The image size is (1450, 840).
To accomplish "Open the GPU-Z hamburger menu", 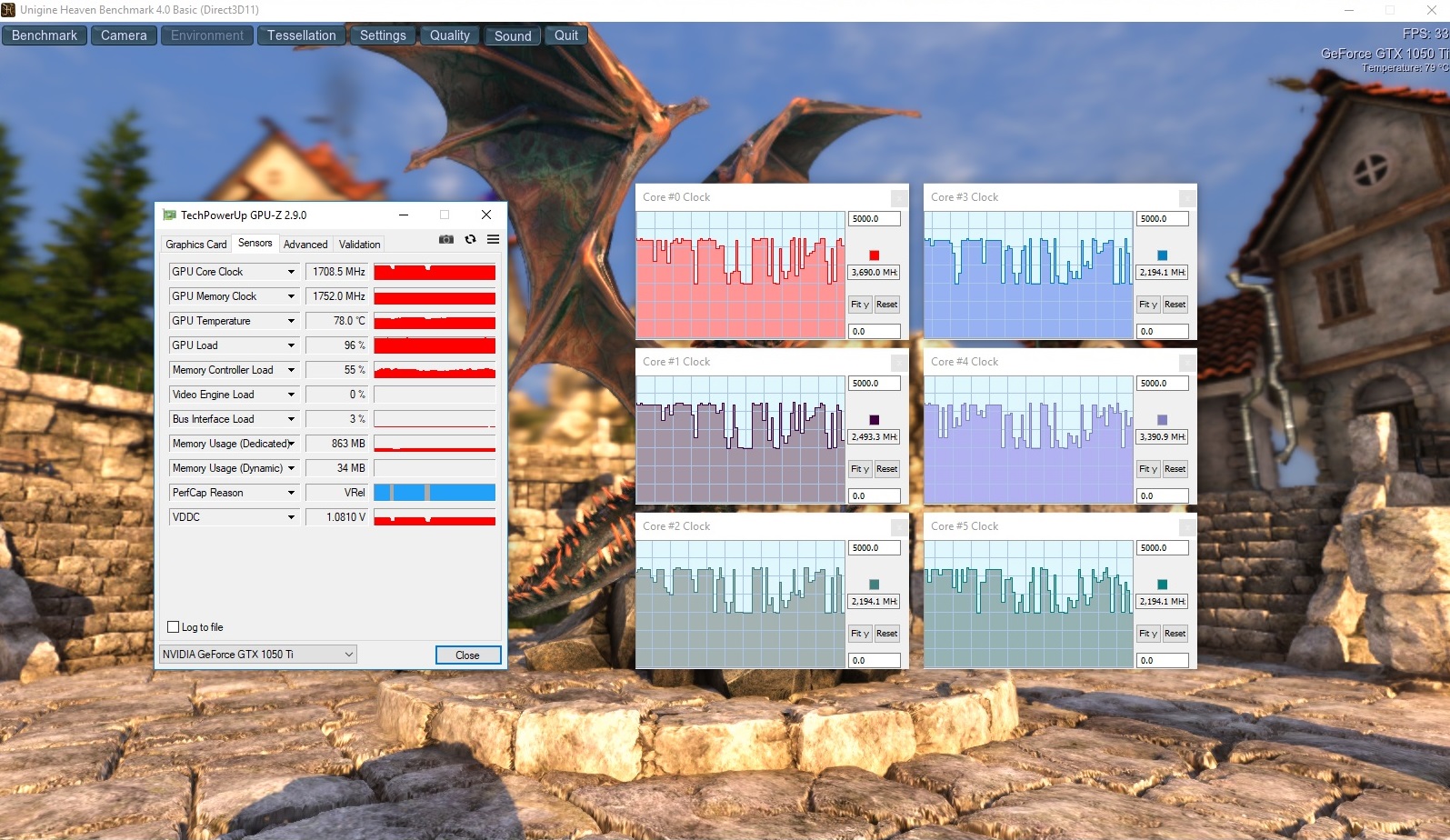I will pos(493,239).
